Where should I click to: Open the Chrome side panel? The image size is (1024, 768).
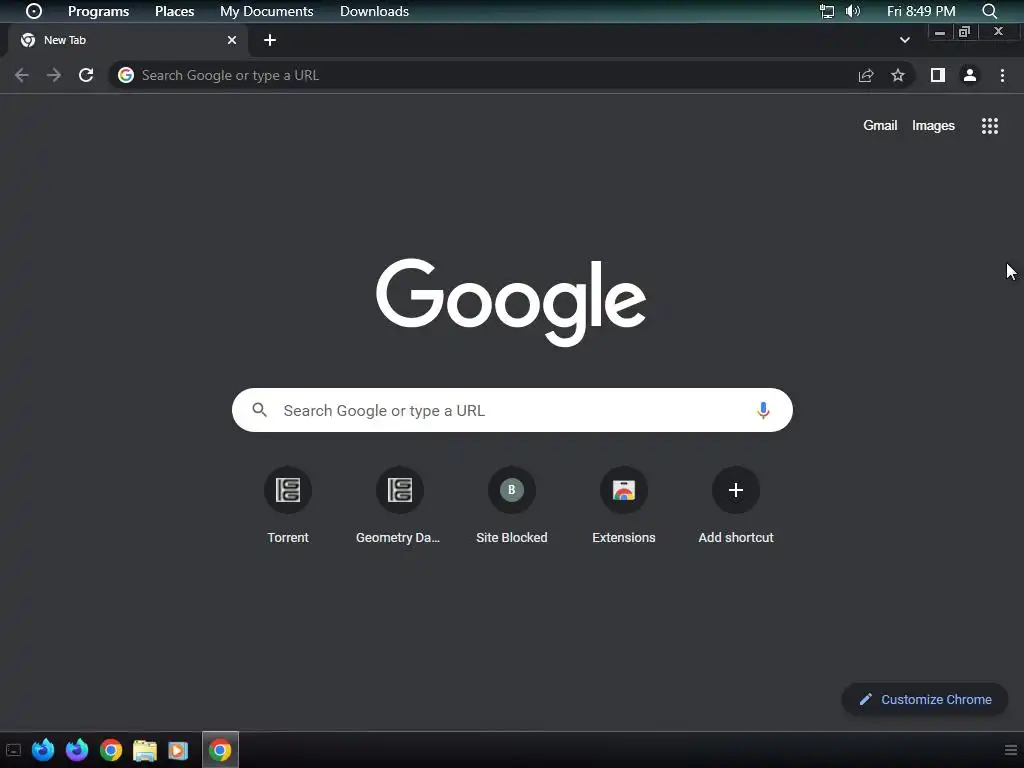[x=938, y=75]
